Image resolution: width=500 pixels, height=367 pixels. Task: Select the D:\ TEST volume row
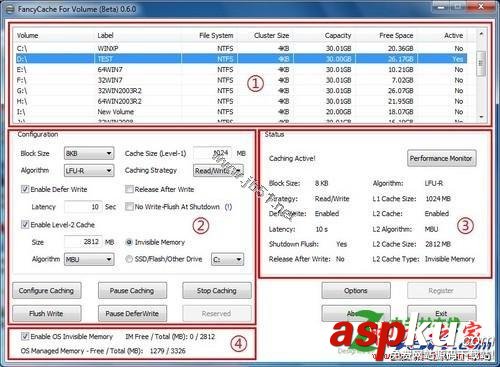click(x=241, y=59)
